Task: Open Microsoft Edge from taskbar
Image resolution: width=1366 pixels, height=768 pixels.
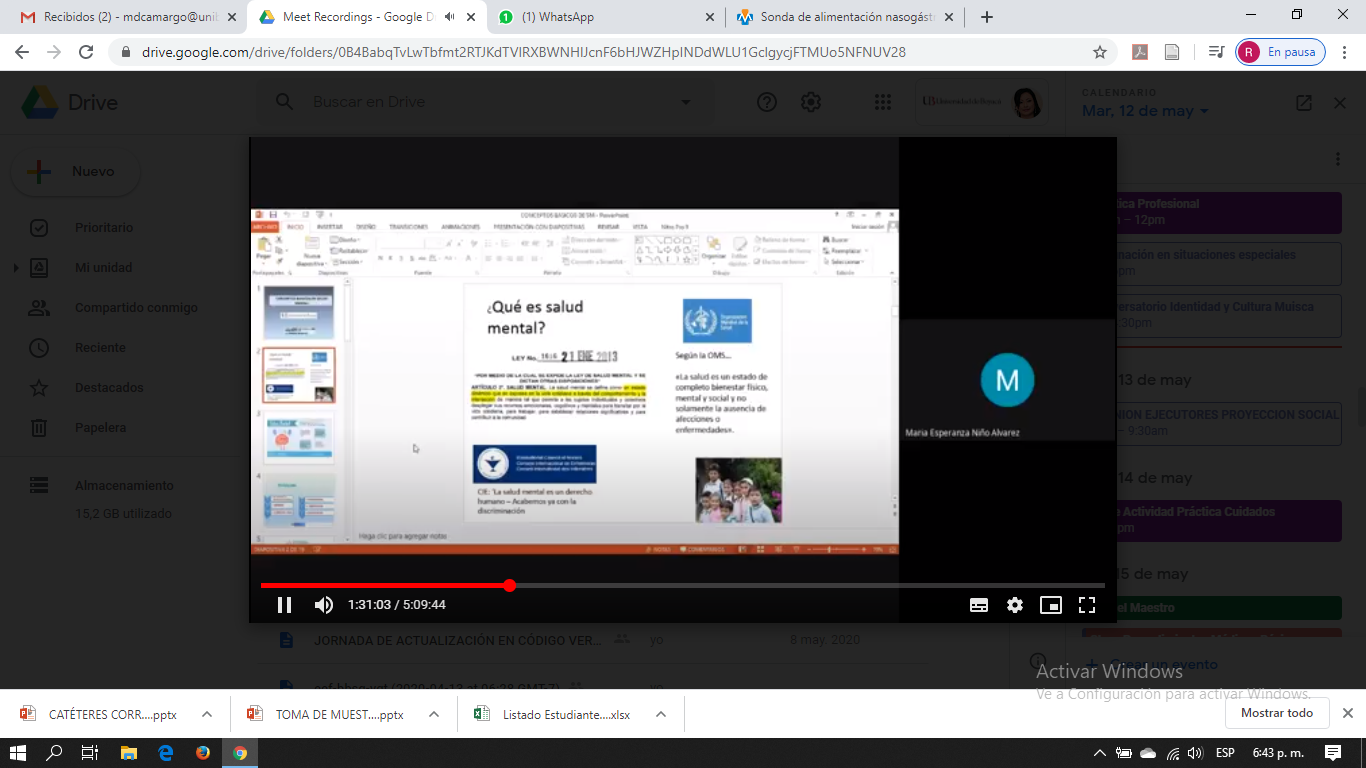Action: point(165,752)
